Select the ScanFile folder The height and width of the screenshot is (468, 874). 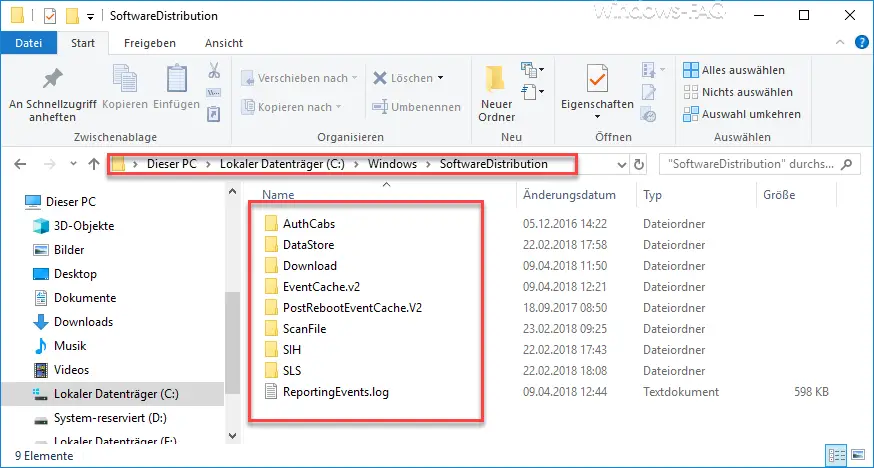coord(304,329)
